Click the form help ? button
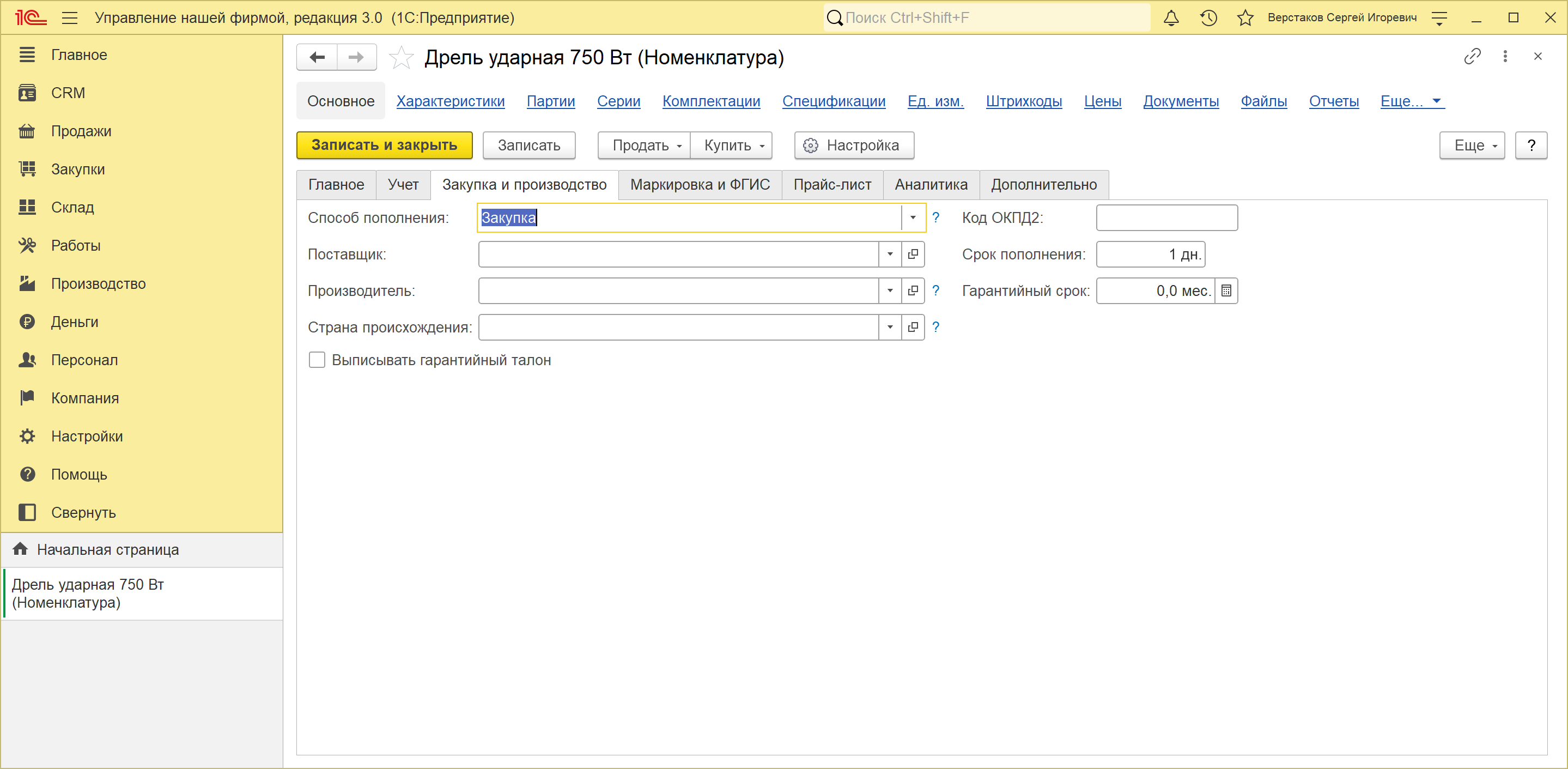1568x769 pixels. [x=1531, y=146]
